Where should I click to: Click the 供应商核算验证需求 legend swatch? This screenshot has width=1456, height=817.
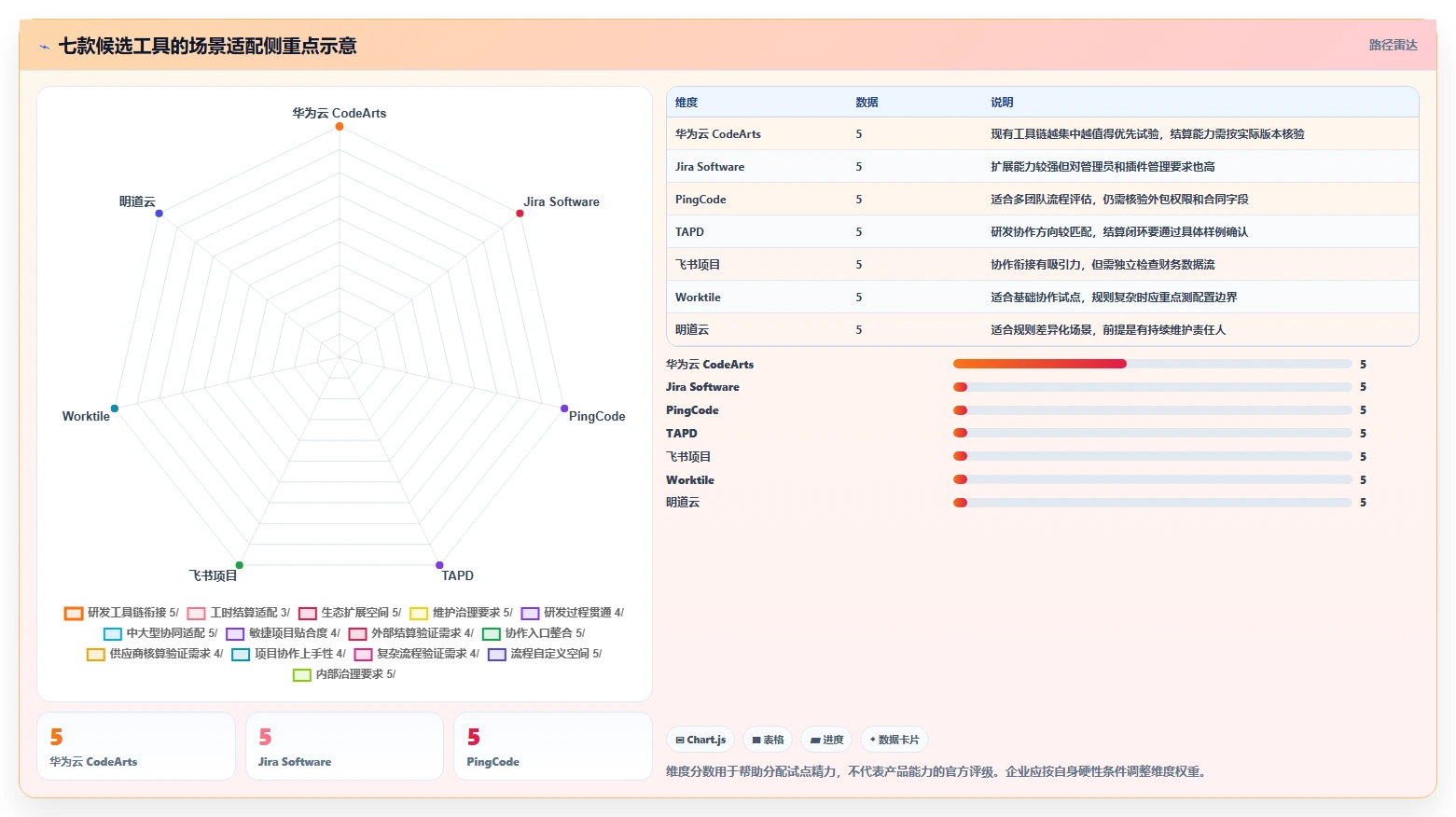[x=96, y=654]
